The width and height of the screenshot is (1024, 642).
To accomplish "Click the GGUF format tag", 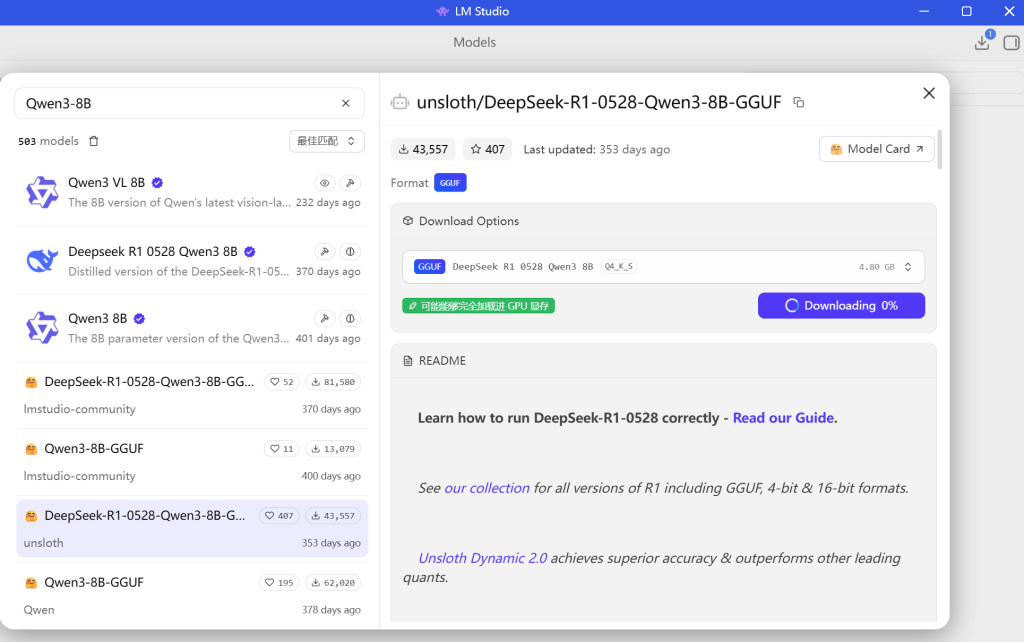I will tap(450, 183).
